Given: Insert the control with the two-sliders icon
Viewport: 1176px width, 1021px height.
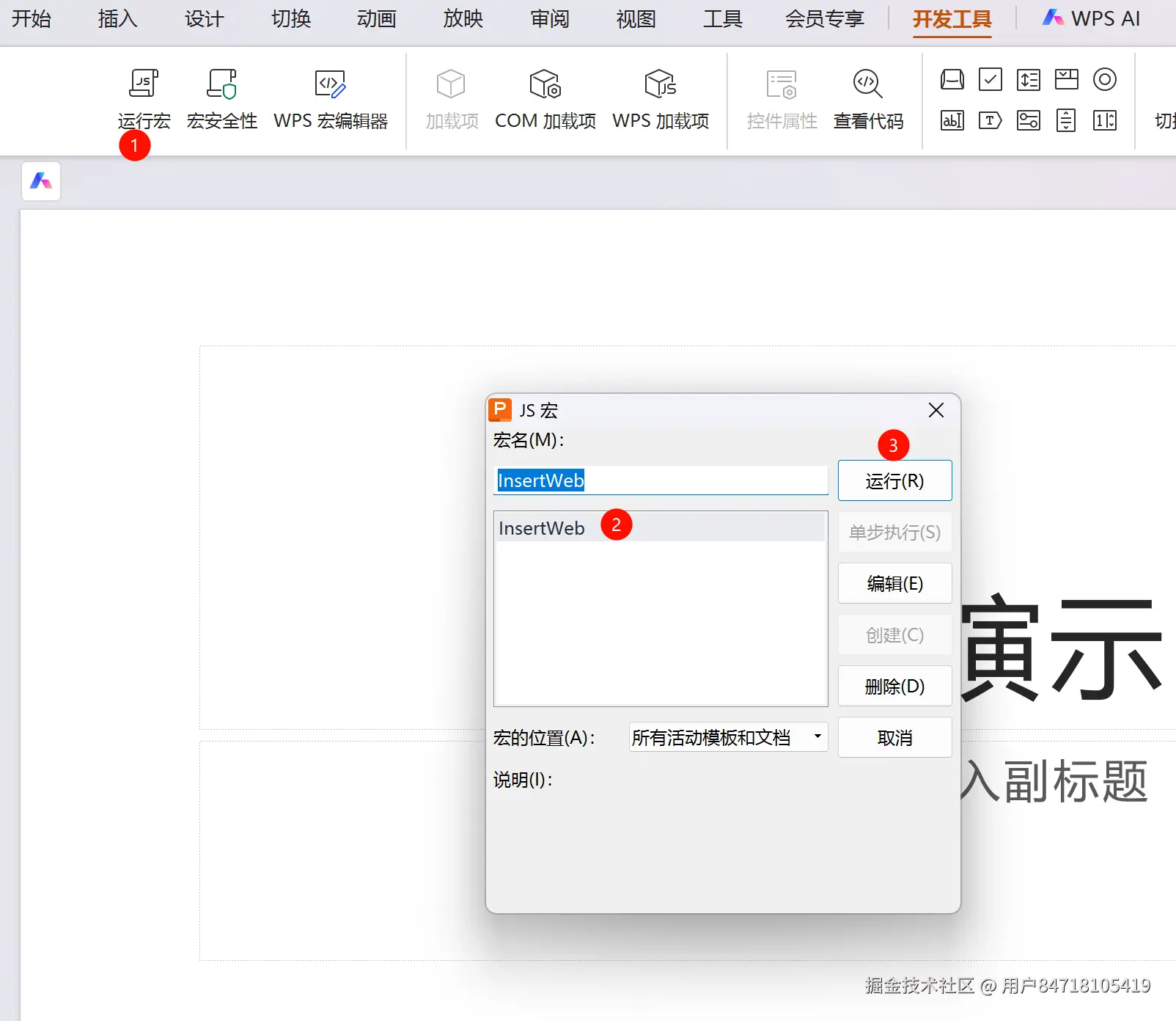Looking at the screenshot, I should (x=1029, y=120).
